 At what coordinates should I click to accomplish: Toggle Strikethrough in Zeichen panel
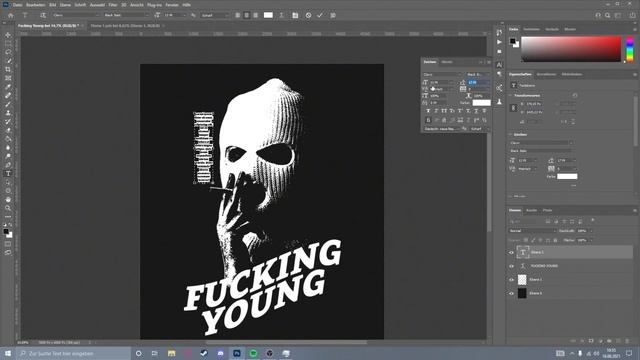pos(484,111)
